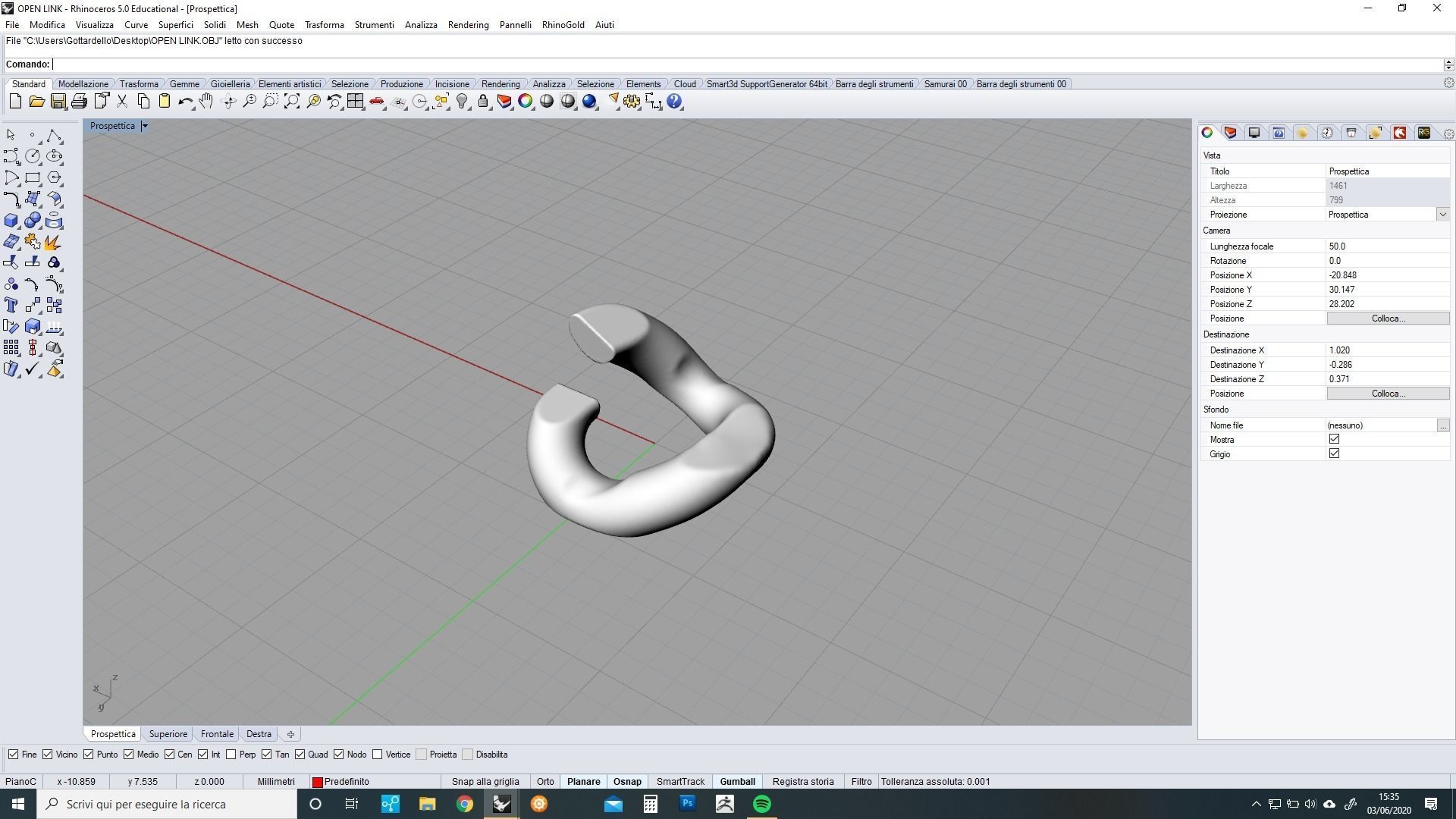The height and width of the screenshot is (819, 1456).
Task: Click the Open folder icon
Action: point(36,102)
